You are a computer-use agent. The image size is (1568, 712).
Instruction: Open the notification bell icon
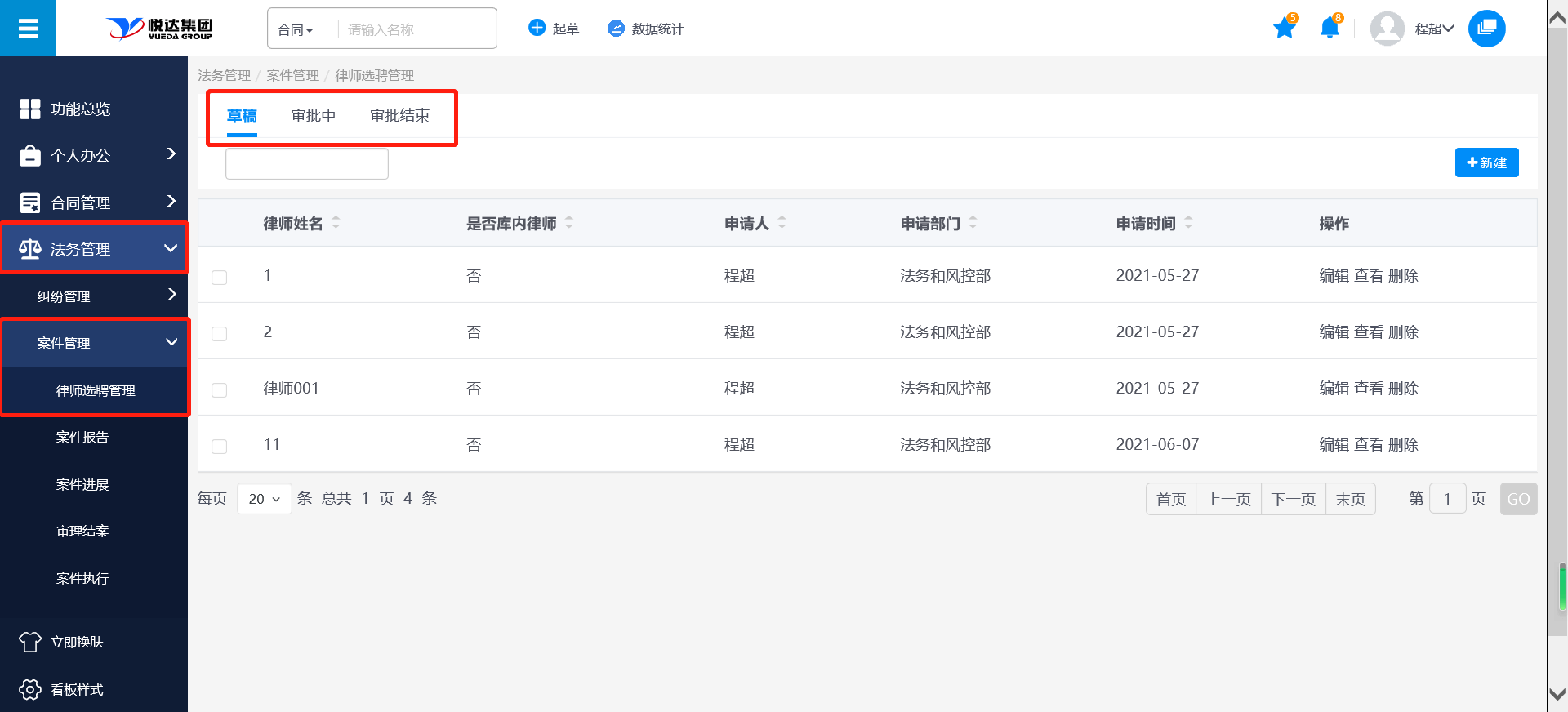click(x=1330, y=29)
